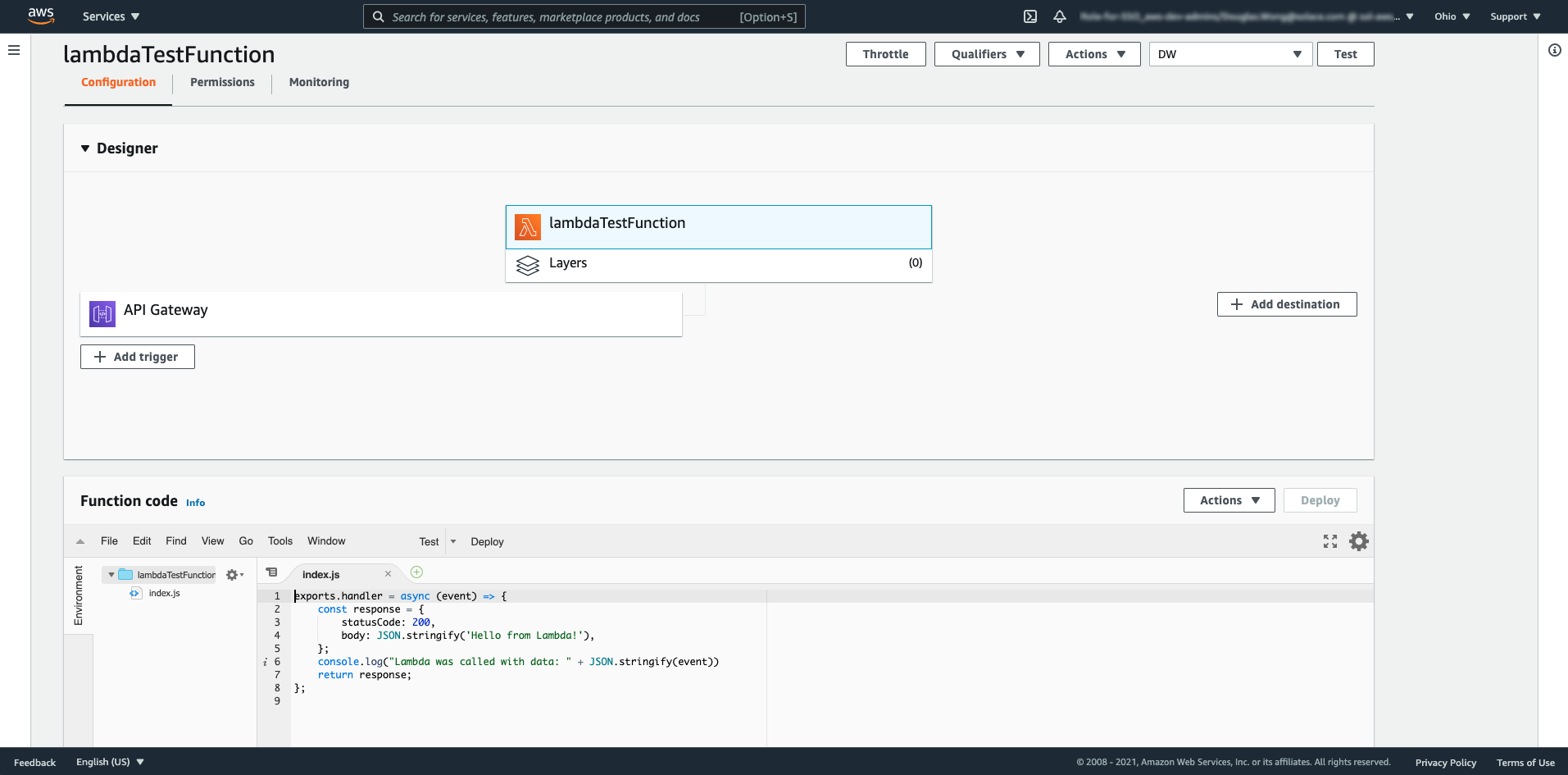1568x775 pixels.
Task: Open editor preferences gear icon
Action: click(1358, 541)
